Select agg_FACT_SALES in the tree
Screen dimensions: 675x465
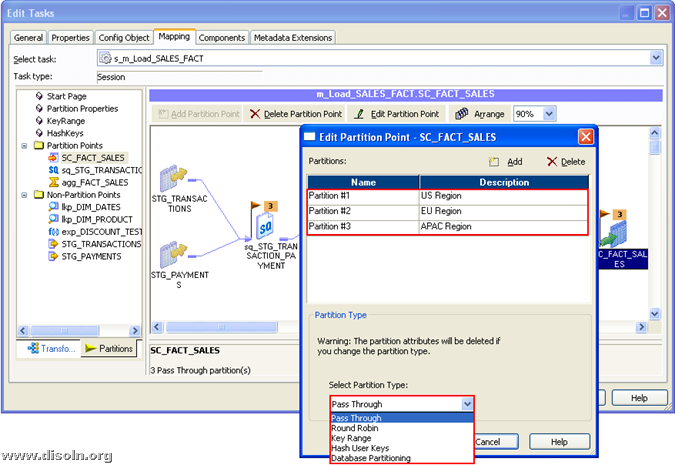pos(94,182)
